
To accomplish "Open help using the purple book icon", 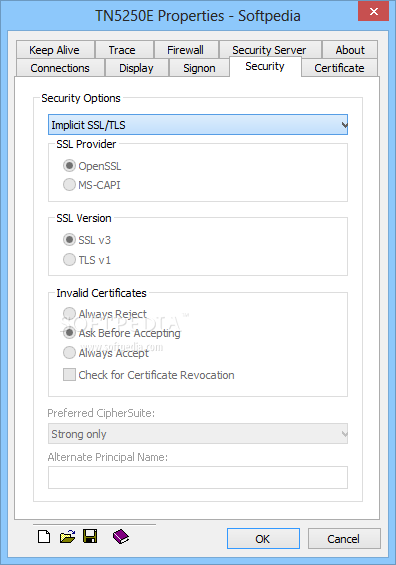I will click(121, 537).
